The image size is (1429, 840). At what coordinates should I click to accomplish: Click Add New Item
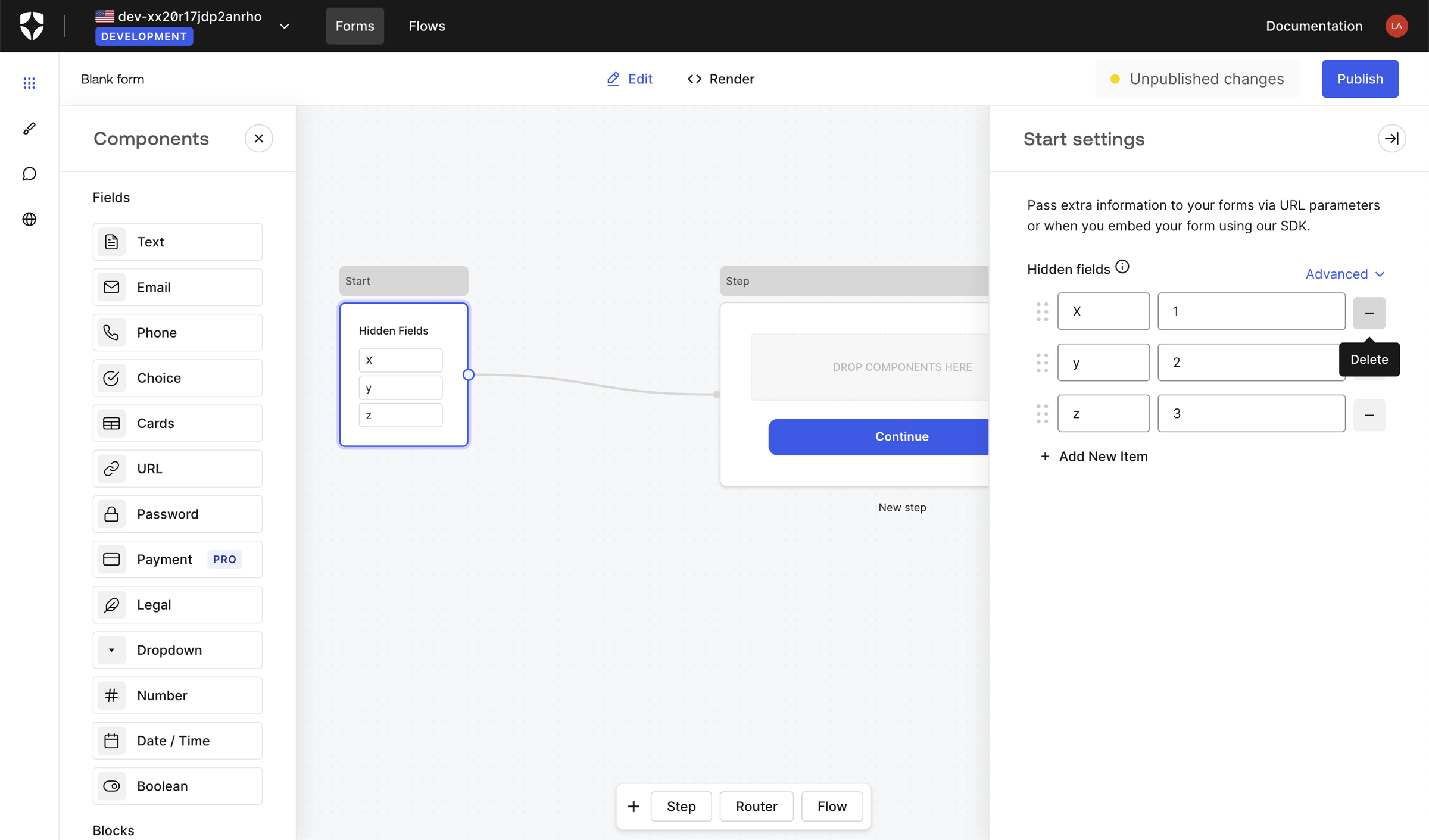[x=1094, y=456]
